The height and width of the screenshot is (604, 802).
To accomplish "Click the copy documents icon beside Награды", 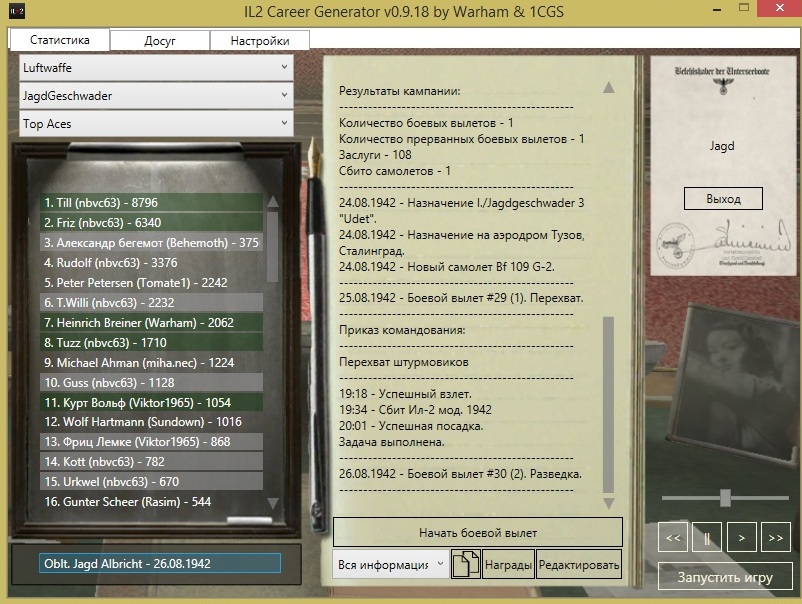I will [x=465, y=564].
